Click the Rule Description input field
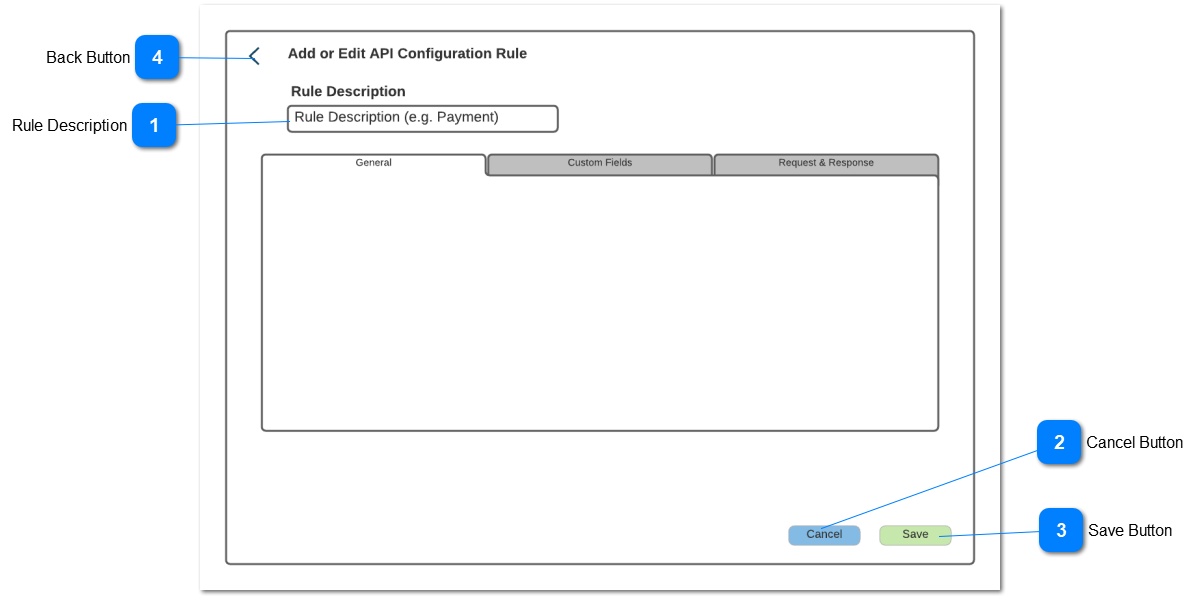The image size is (1199, 599). pos(422,118)
